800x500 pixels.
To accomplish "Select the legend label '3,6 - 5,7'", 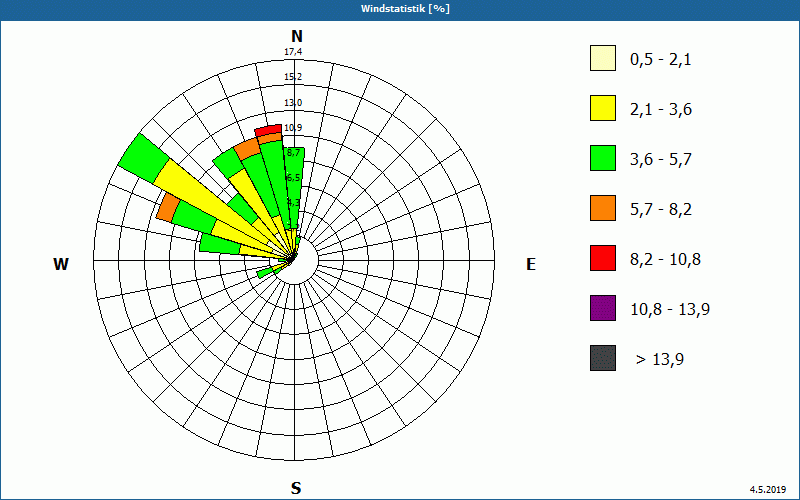I will click(x=661, y=160).
